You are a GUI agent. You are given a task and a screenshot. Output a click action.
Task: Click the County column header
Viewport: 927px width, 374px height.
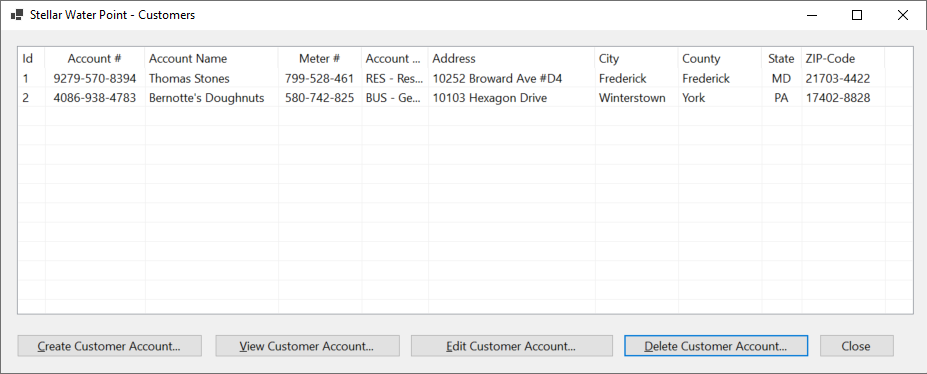[719, 58]
